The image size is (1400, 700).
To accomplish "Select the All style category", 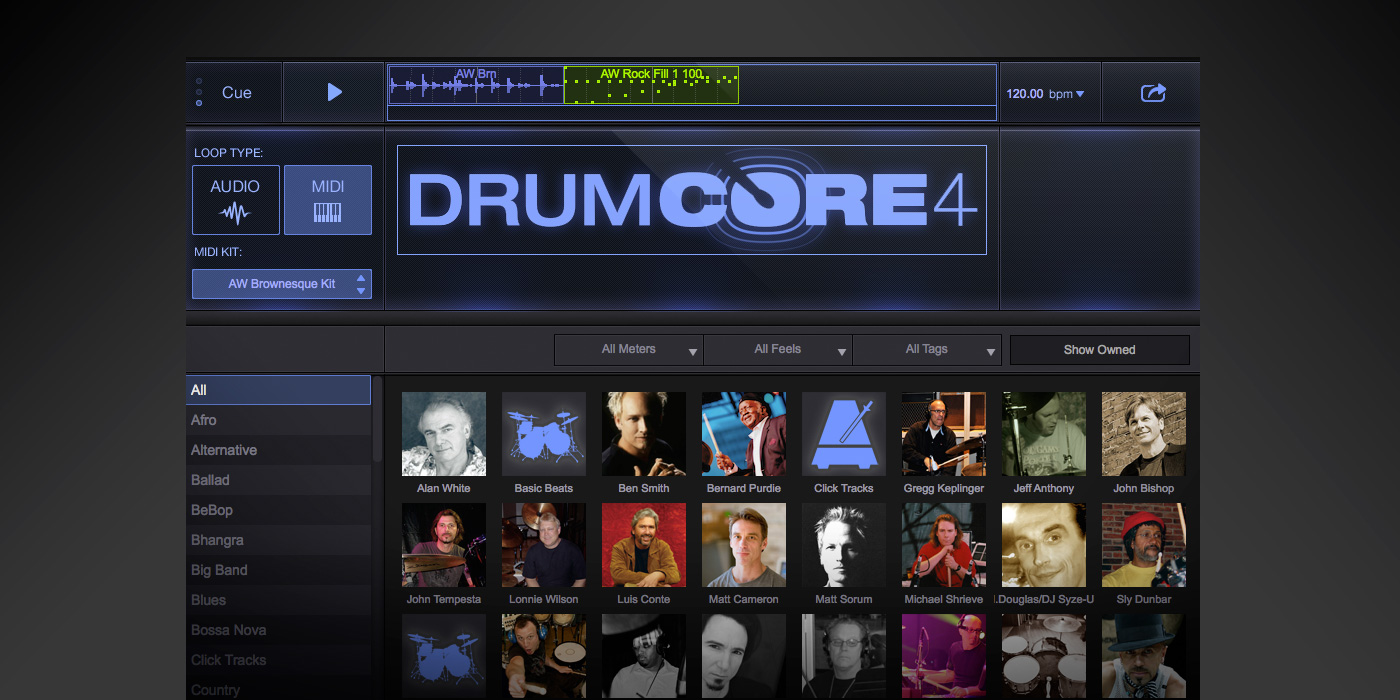I will 278,390.
